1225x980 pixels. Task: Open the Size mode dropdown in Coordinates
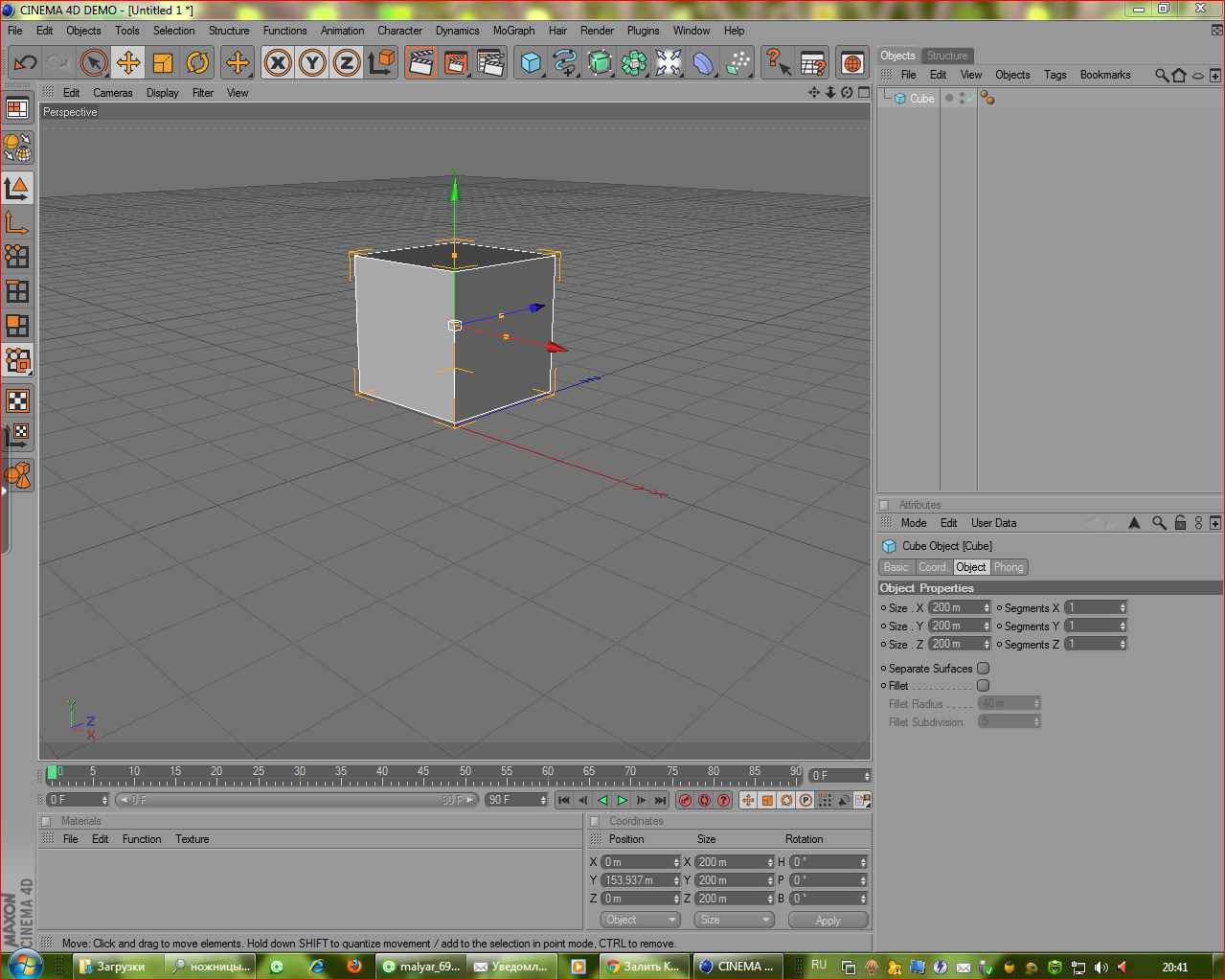point(735,920)
